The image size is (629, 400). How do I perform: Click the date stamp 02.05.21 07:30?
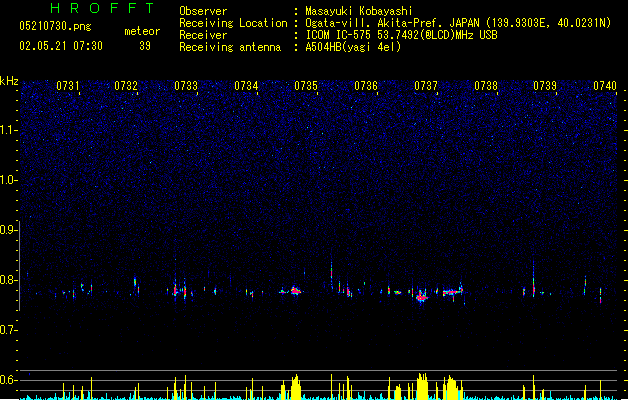coord(61,46)
